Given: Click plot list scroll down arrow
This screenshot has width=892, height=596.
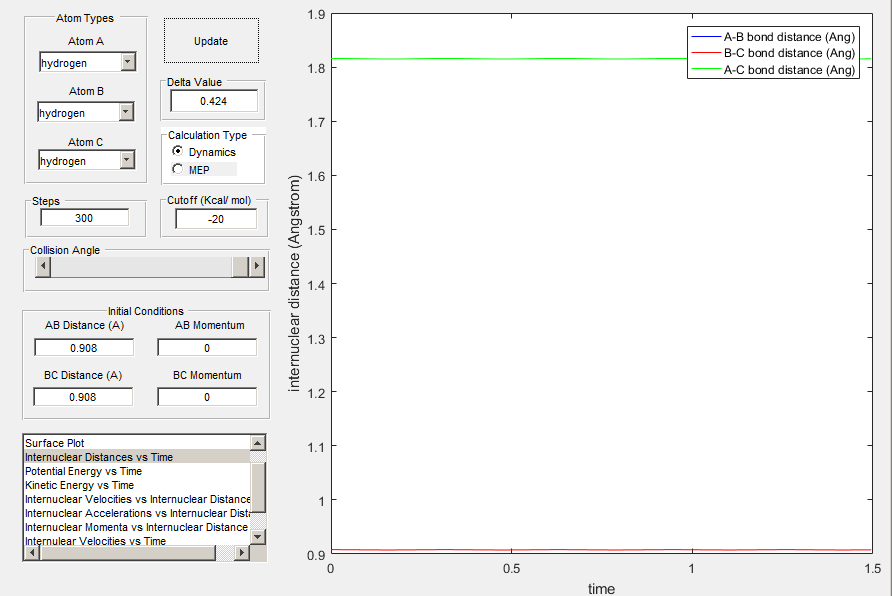Looking at the screenshot, I should (x=258, y=536).
